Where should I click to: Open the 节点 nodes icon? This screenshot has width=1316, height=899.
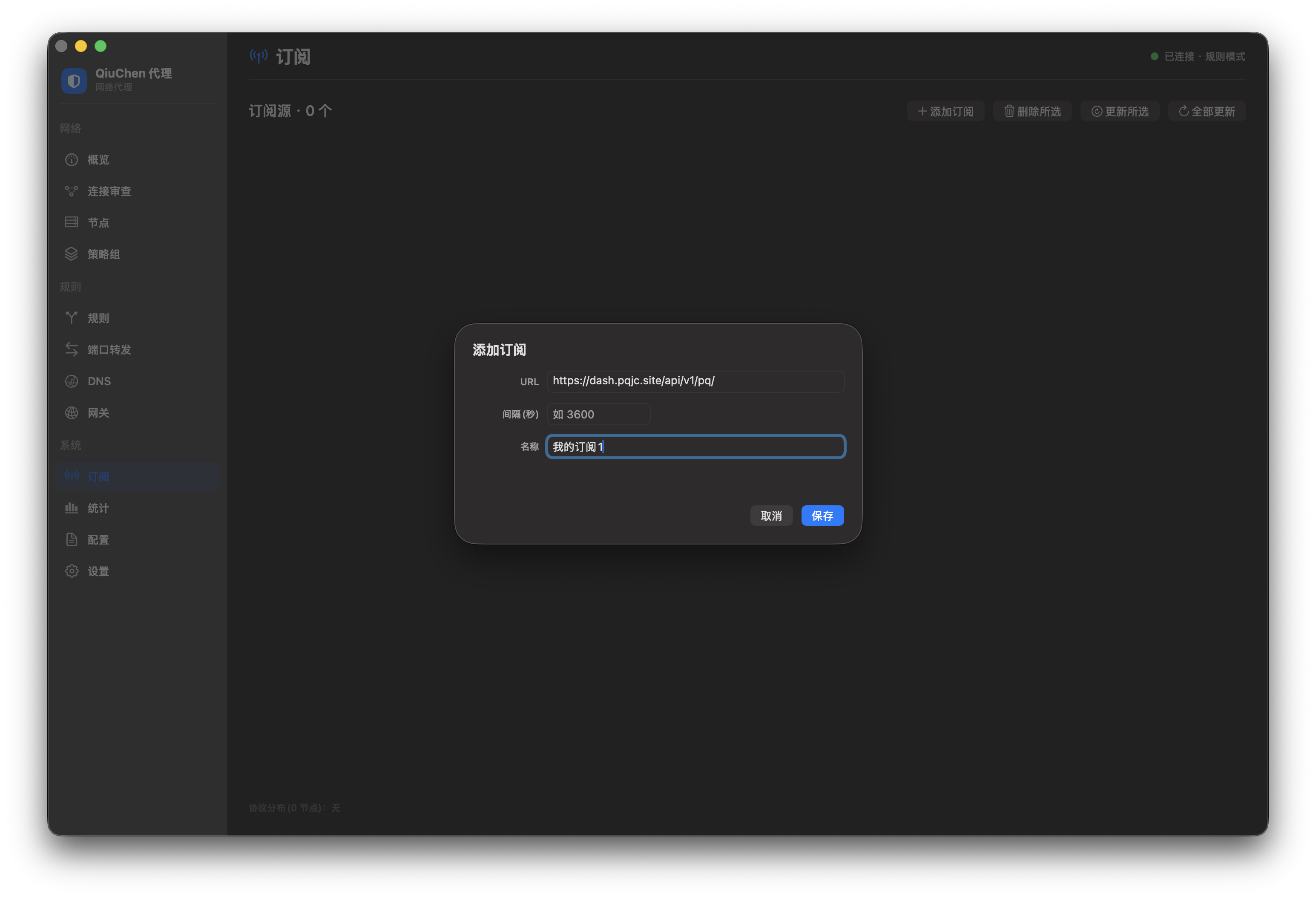pyautogui.click(x=72, y=223)
